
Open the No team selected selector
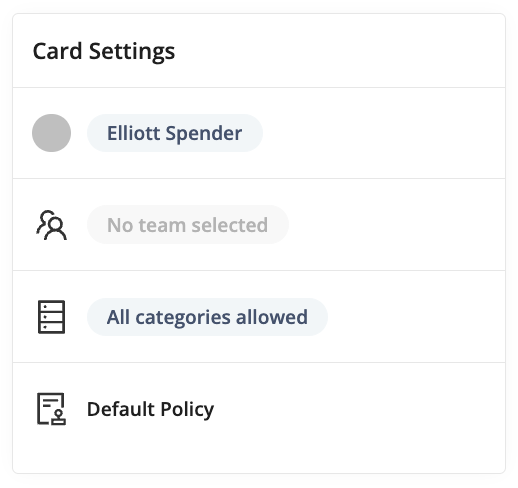tap(188, 225)
